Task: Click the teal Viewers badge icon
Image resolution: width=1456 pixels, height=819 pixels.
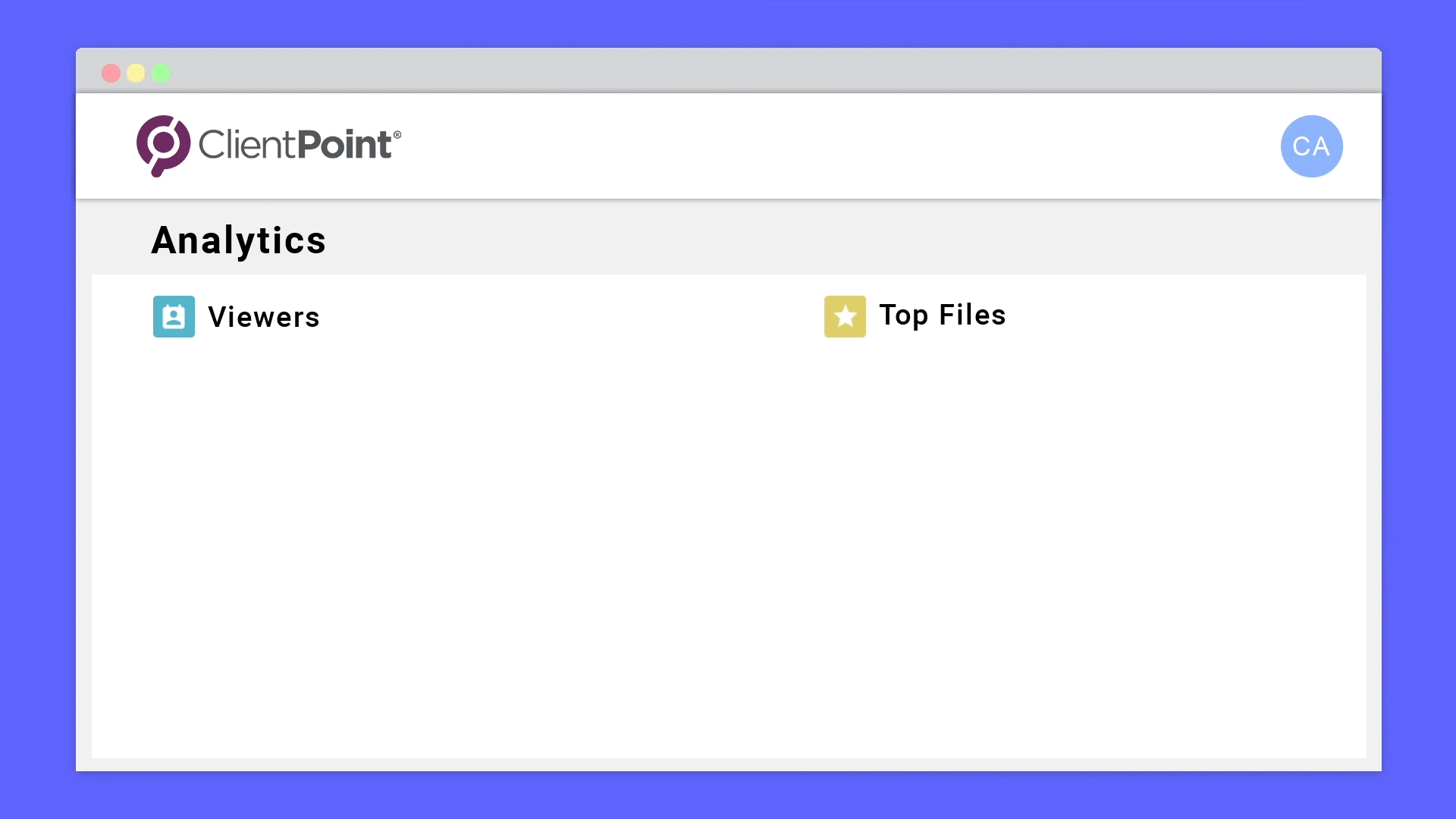Action: coord(174,316)
